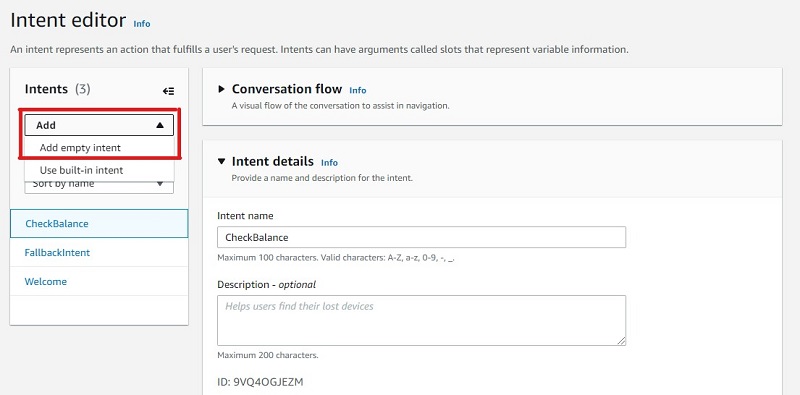Open the Sort by name dropdown
800x395 pixels.
(99, 185)
